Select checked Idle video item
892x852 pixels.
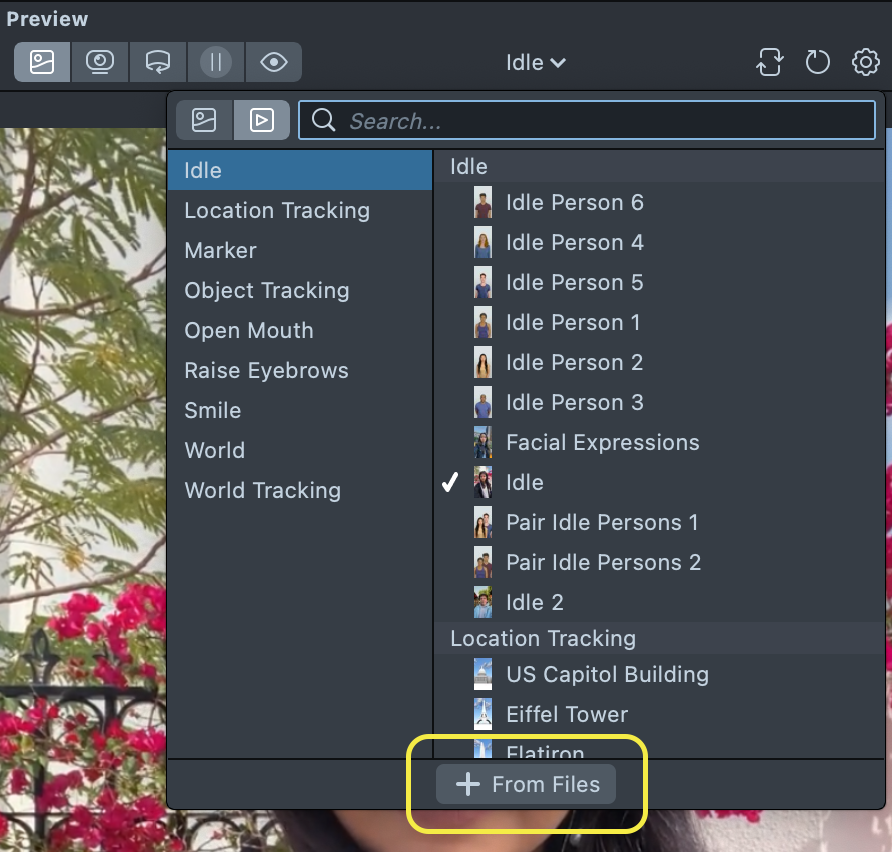coord(524,483)
